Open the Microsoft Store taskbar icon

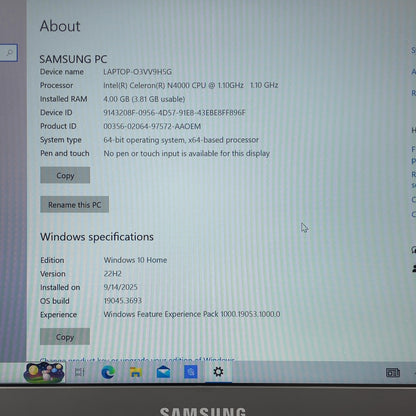191,372
